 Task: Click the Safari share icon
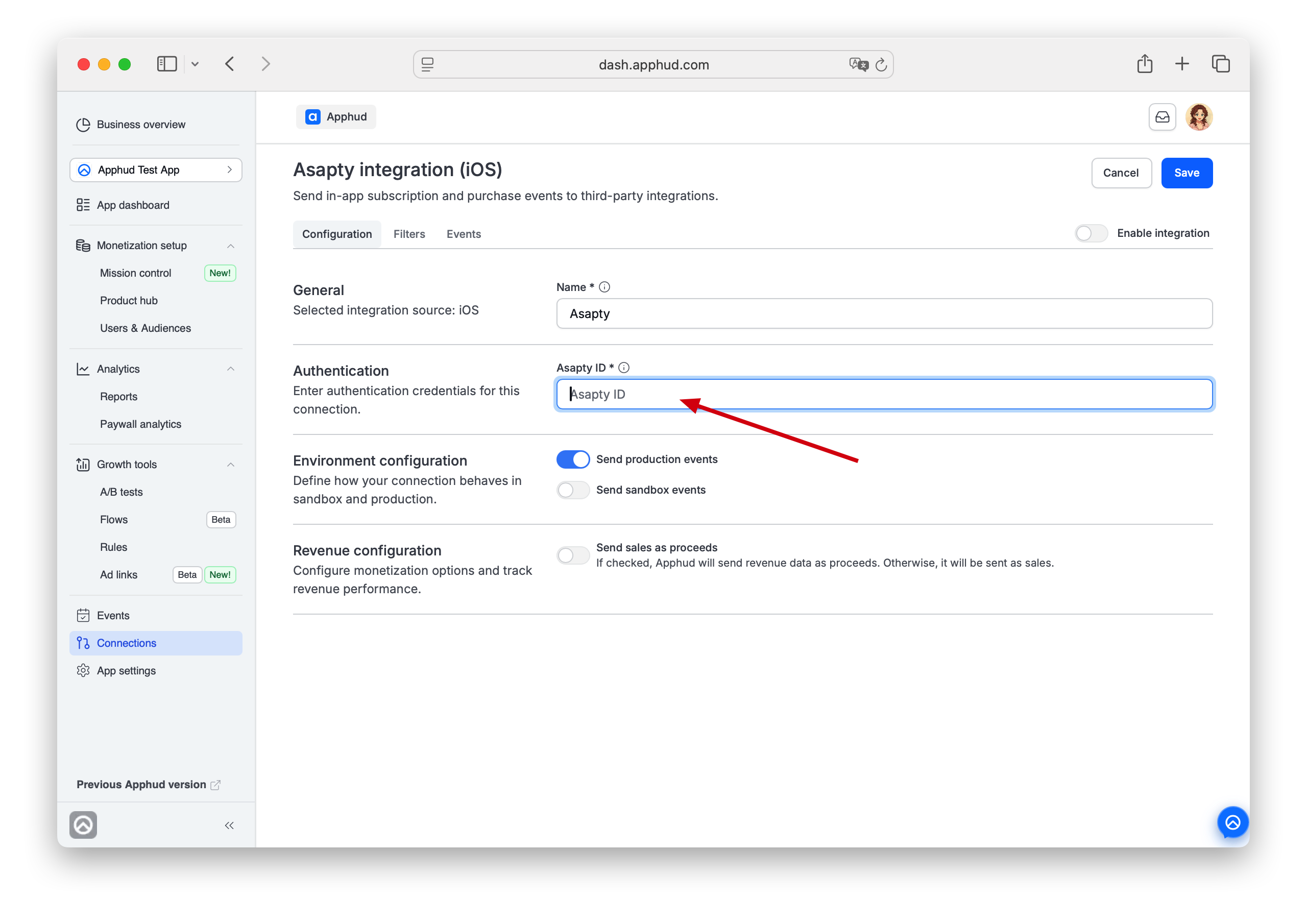(x=1144, y=64)
